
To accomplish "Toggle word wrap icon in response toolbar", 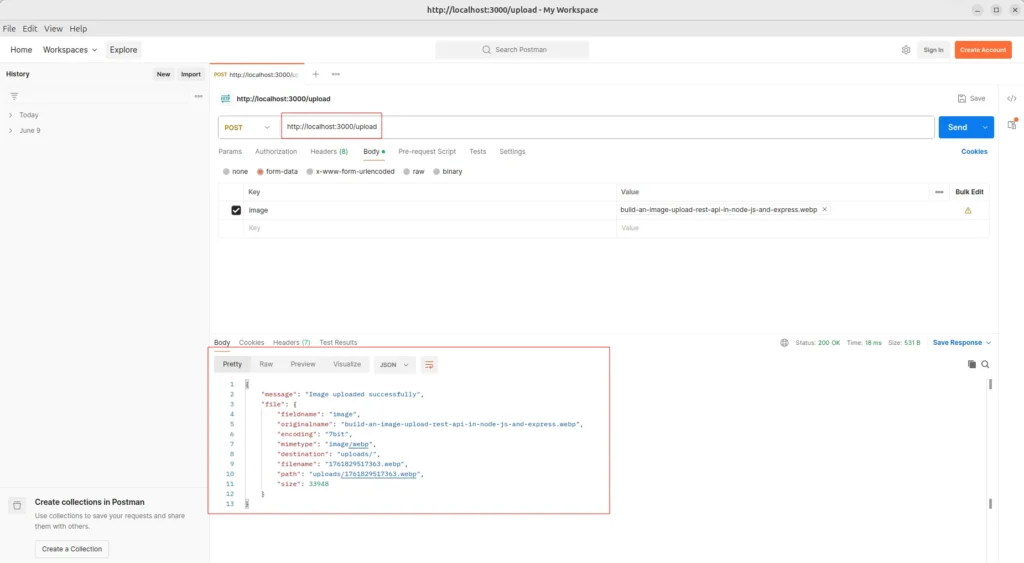I will point(429,364).
